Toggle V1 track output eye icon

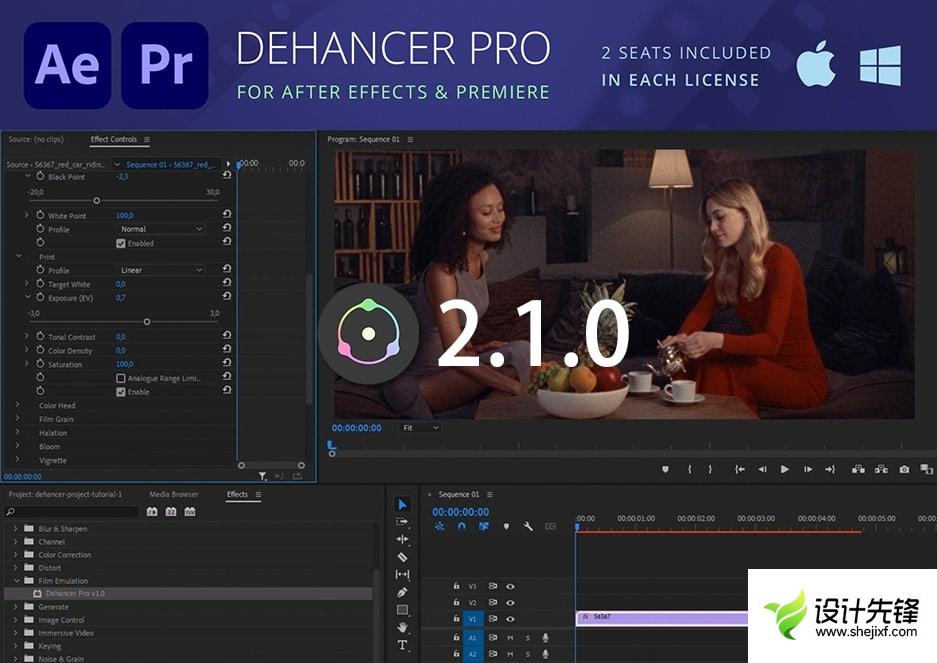click(x=510, y=620)
